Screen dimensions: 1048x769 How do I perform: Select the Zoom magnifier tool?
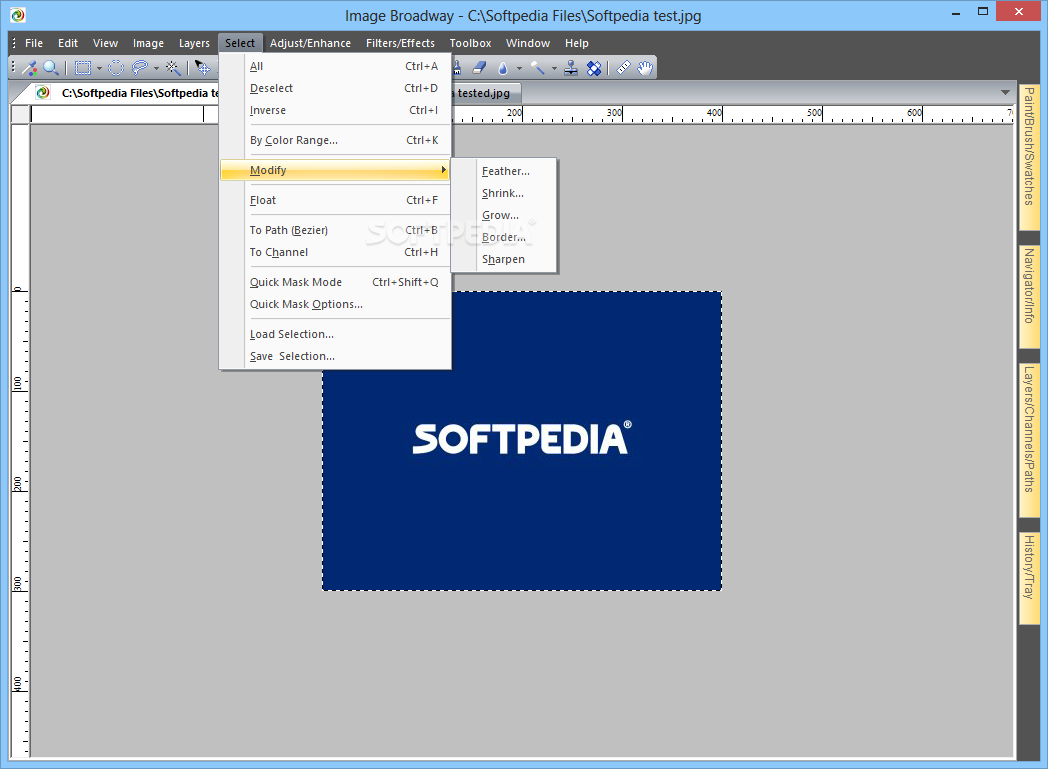(50, 67)
